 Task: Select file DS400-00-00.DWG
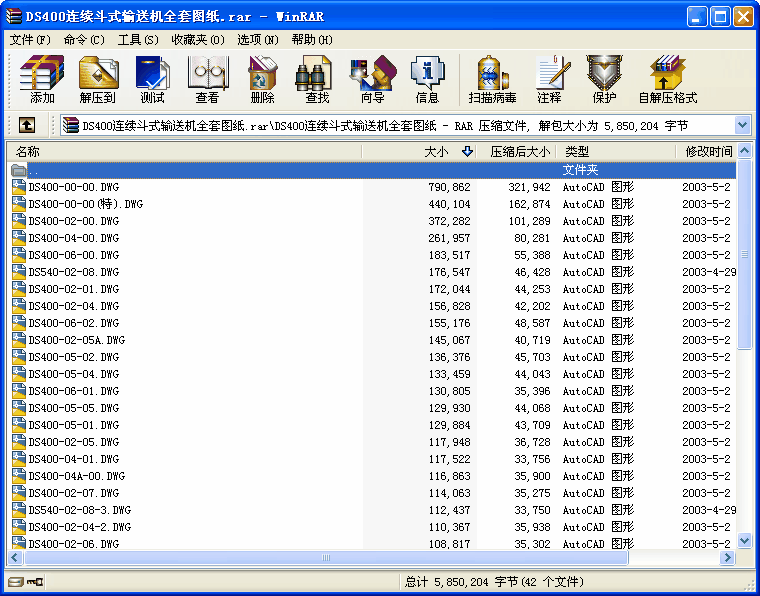tap(75, 187)
